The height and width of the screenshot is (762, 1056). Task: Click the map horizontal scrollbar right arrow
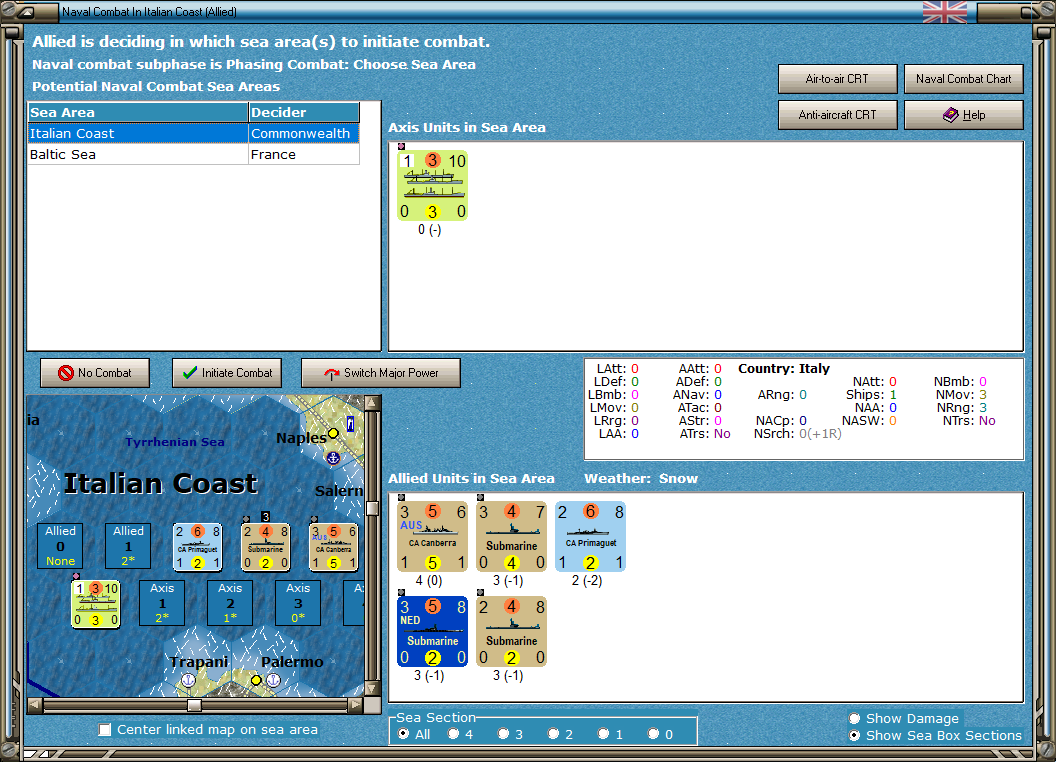pyautogui.click(x=356, y=705)
